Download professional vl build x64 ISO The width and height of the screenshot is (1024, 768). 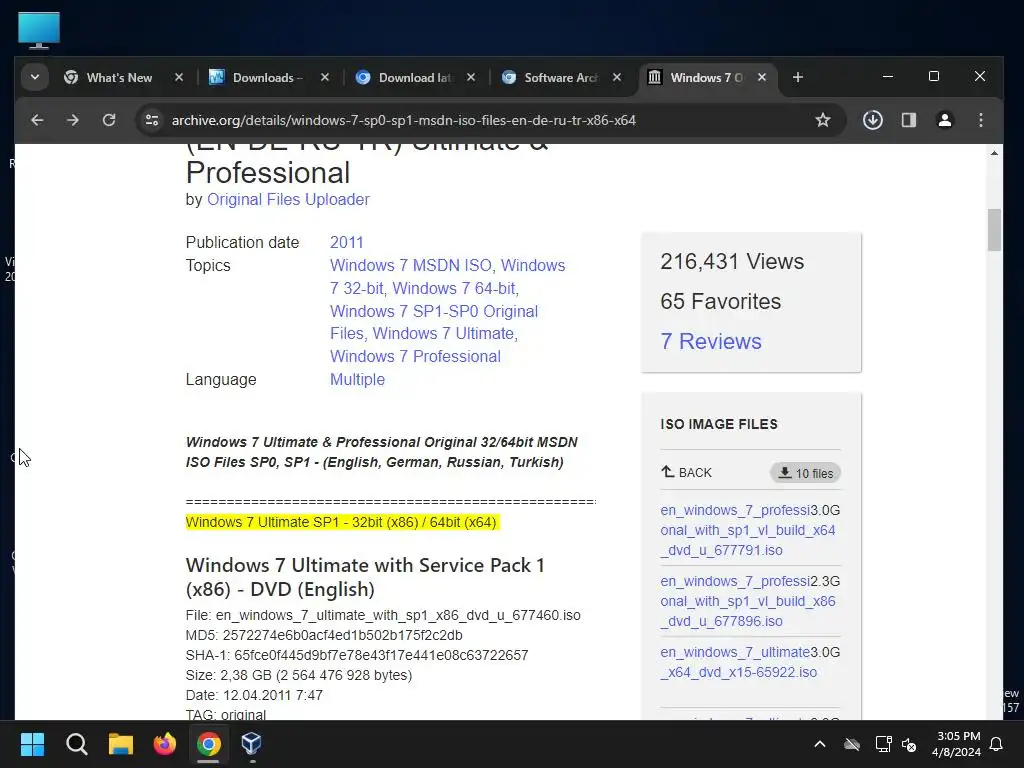[748, 530]
